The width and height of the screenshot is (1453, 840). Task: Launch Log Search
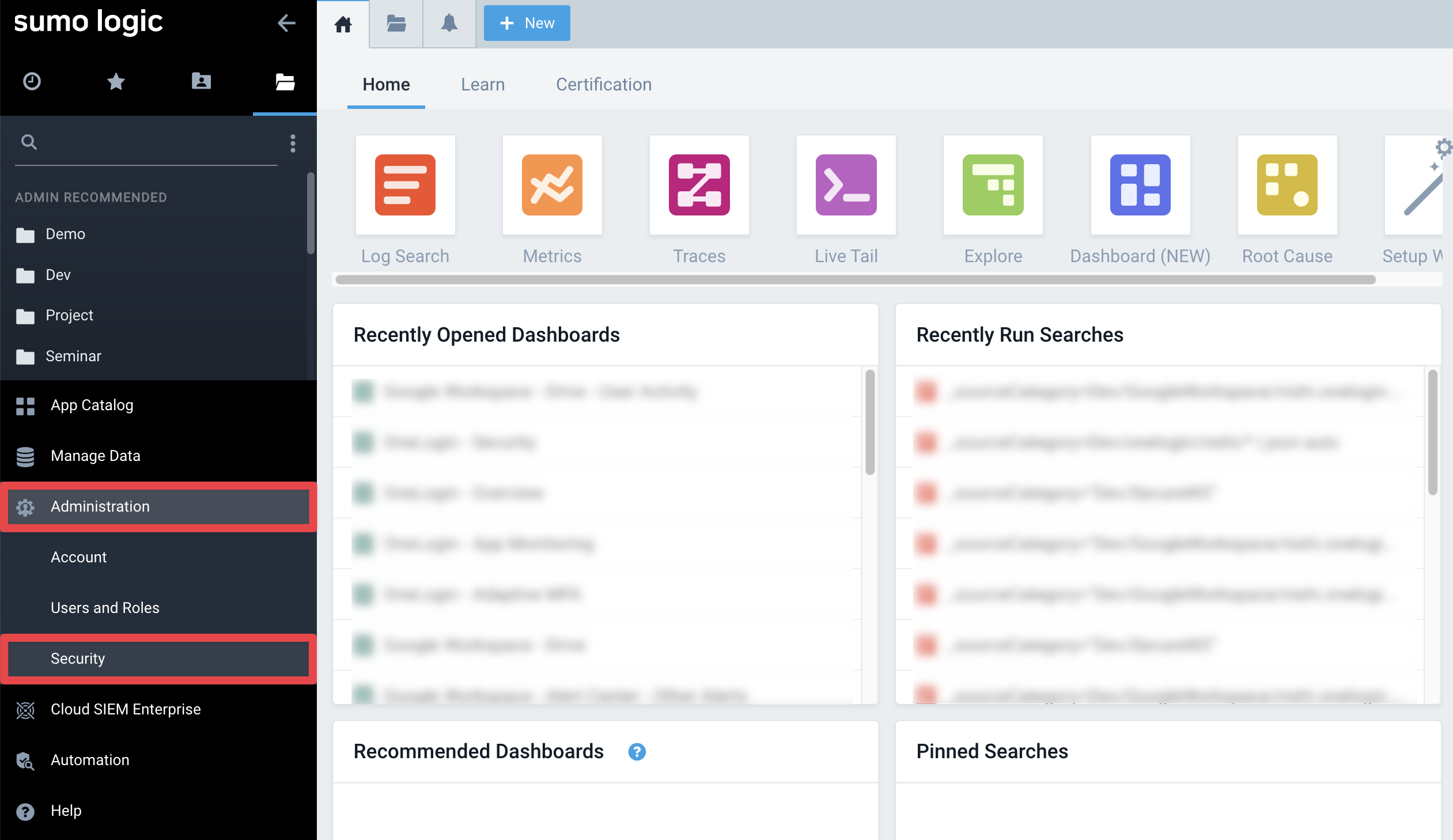pos(406,185)
